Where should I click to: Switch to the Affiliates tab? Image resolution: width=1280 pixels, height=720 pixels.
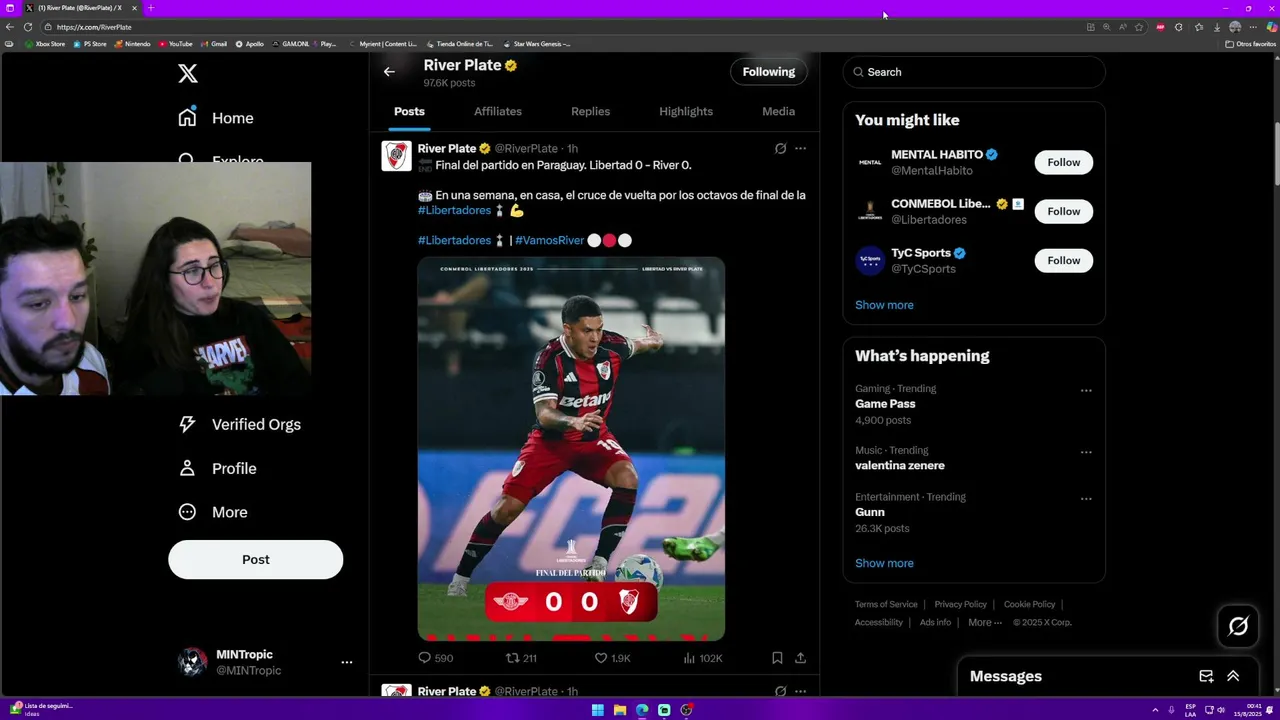(498, 111)
